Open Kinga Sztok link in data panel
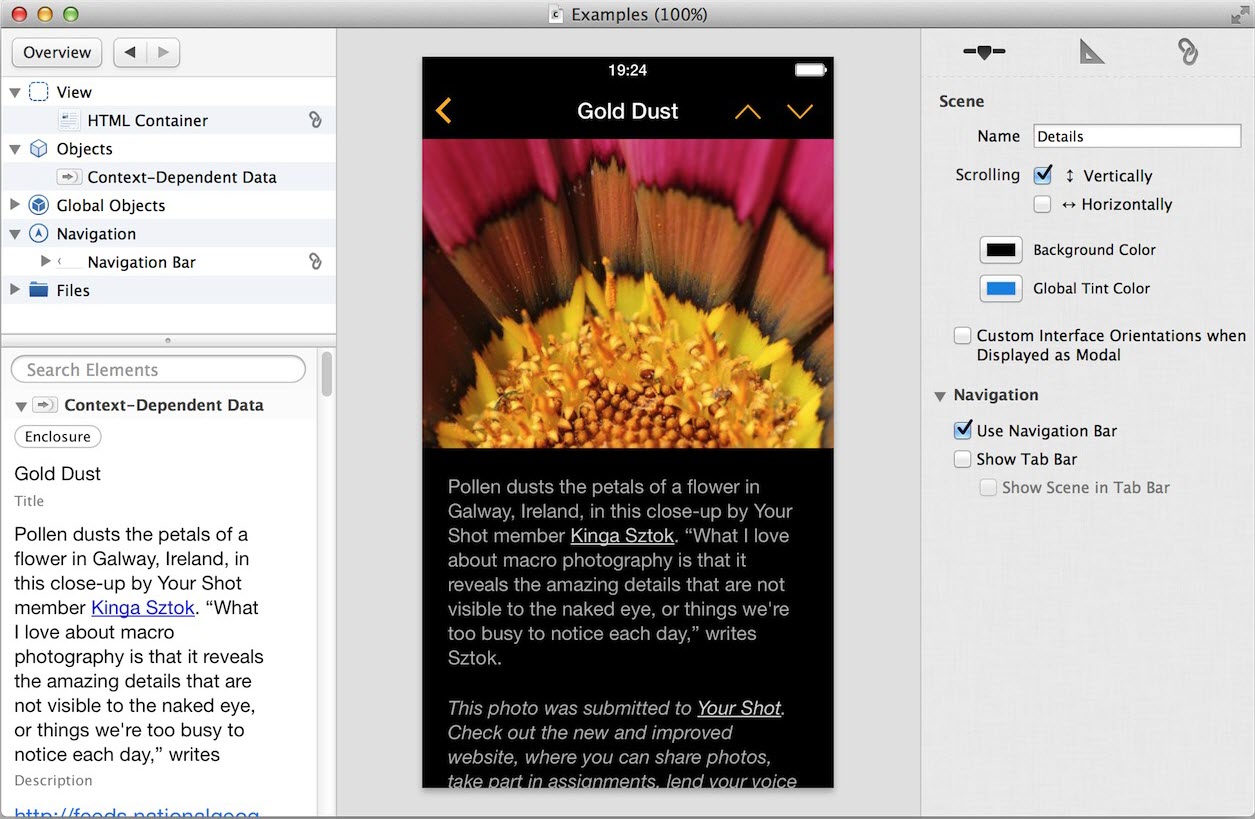The height and width of the screenshot is (819, 1255). click(143, 608)
